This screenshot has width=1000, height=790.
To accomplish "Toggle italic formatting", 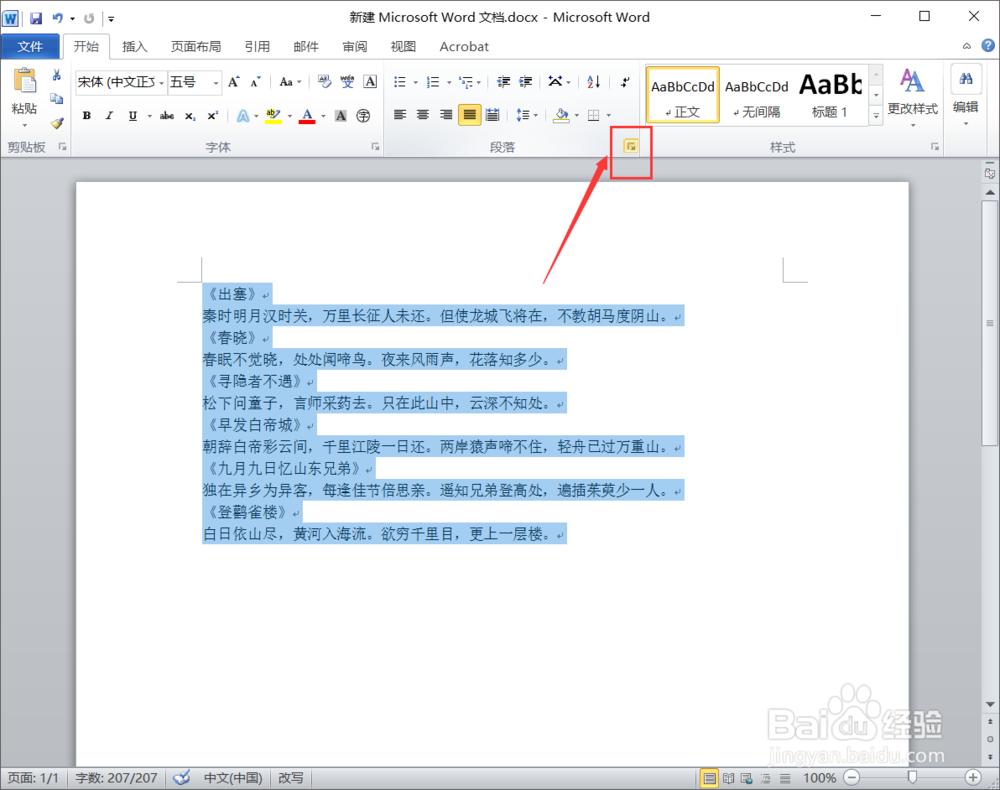I will pyautogui.click(x=109, y=115).
